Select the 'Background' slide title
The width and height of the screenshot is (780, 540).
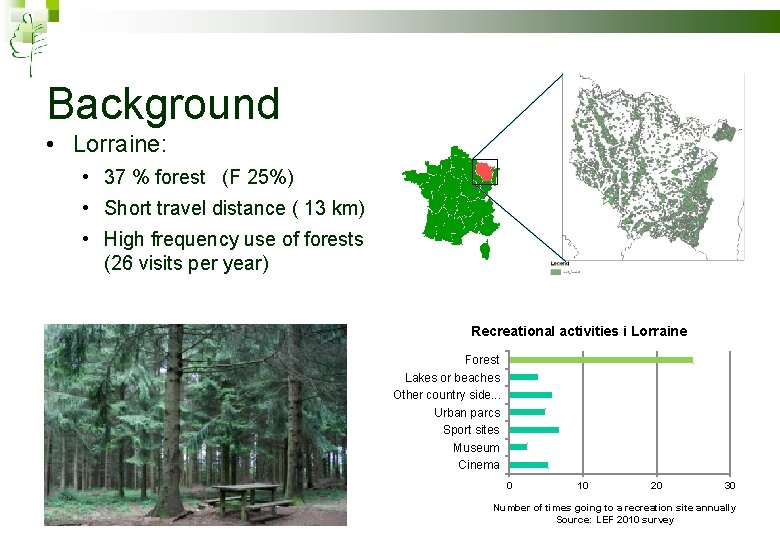(x=164, y=104)
